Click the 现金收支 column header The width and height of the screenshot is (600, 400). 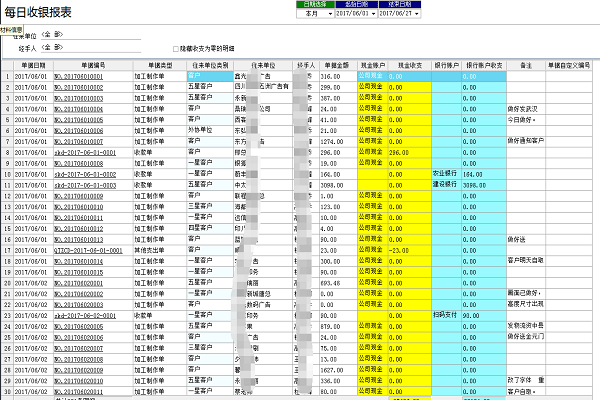(x=407, y=65)
